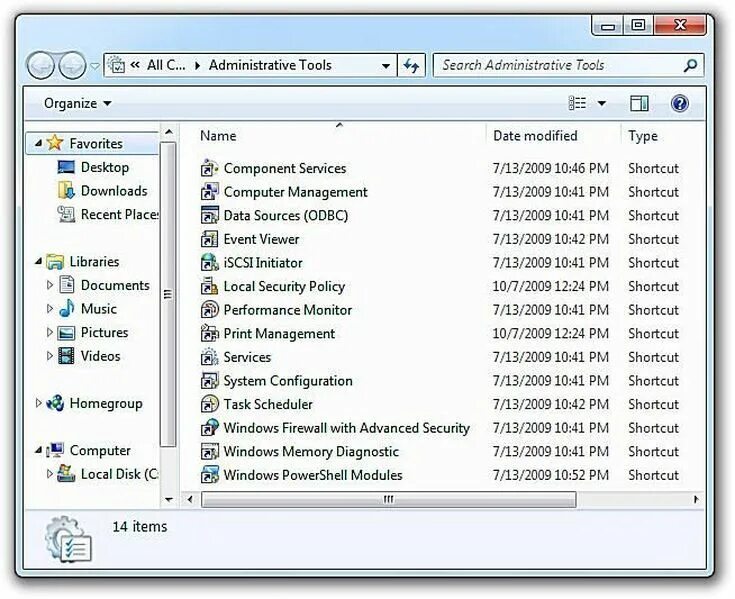
Task: Collapse the Libraries tree section
Action: point(38,261)
